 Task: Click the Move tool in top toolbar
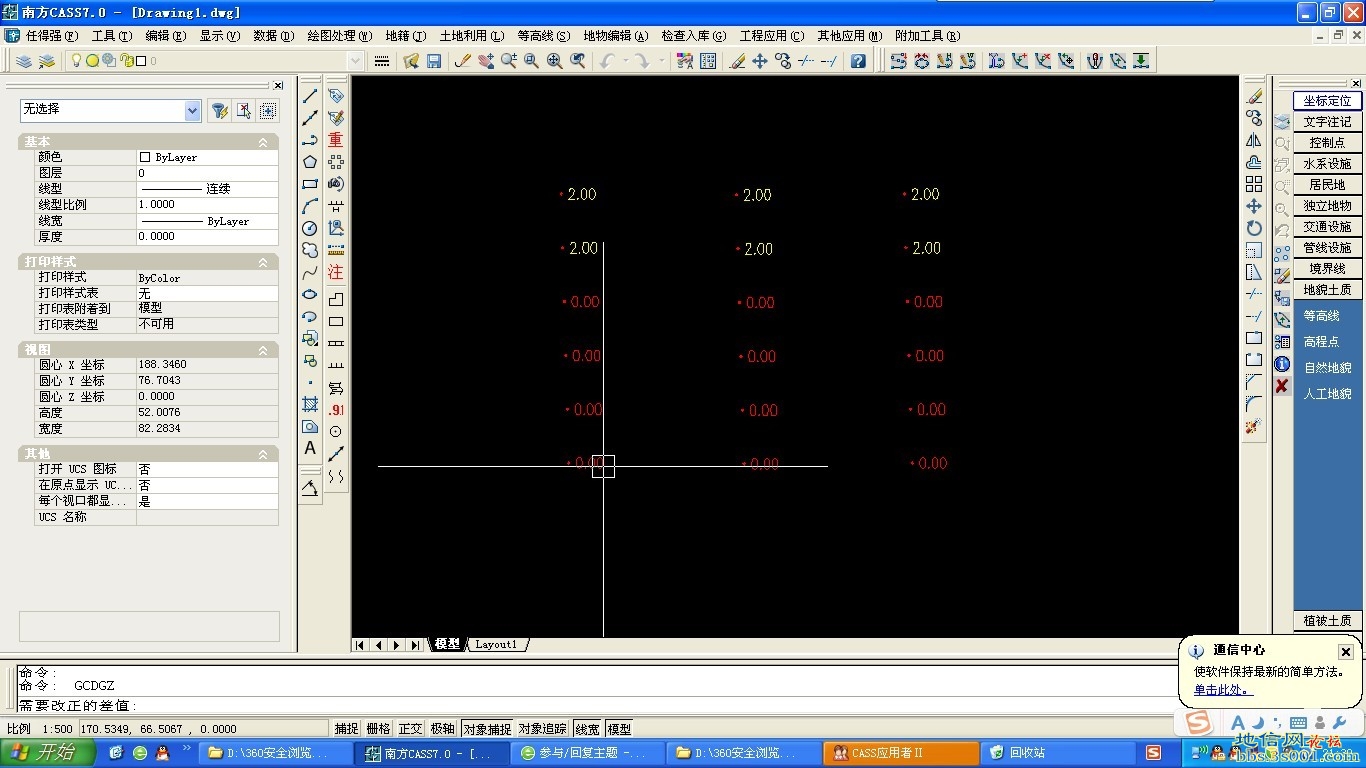click(x=760, y=61)
